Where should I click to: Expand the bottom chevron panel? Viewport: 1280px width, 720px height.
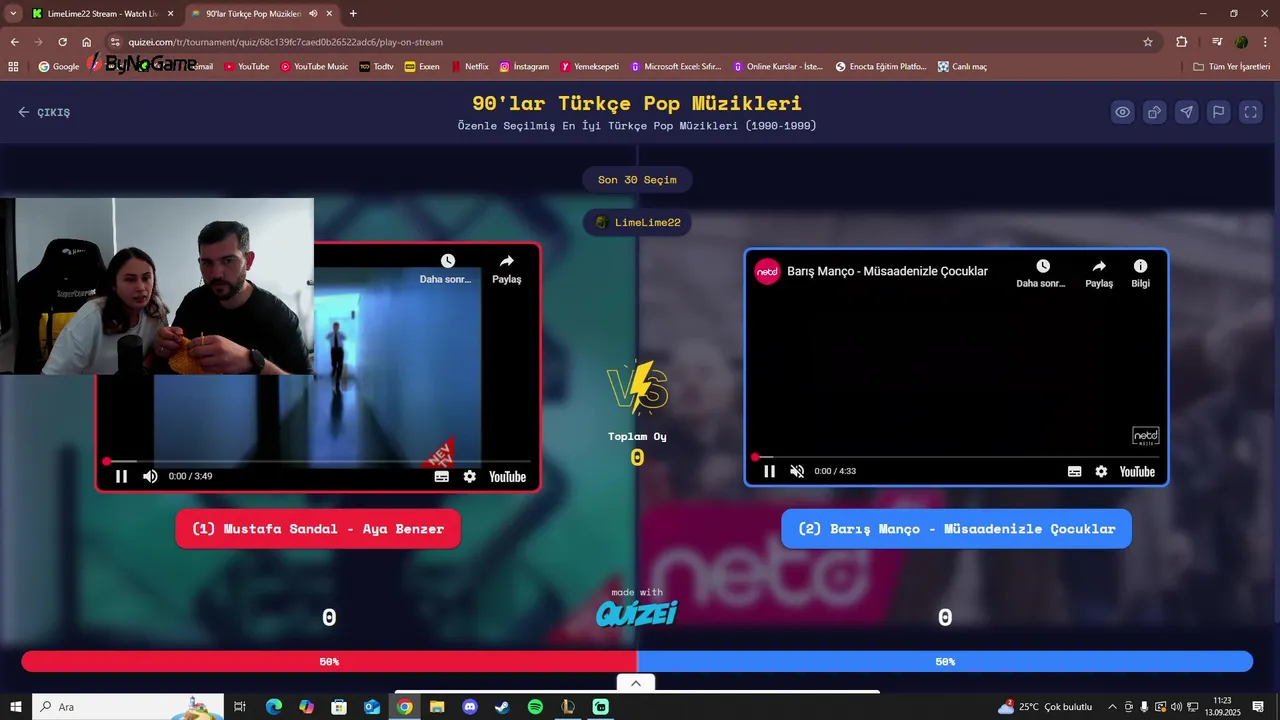point(636,683)
